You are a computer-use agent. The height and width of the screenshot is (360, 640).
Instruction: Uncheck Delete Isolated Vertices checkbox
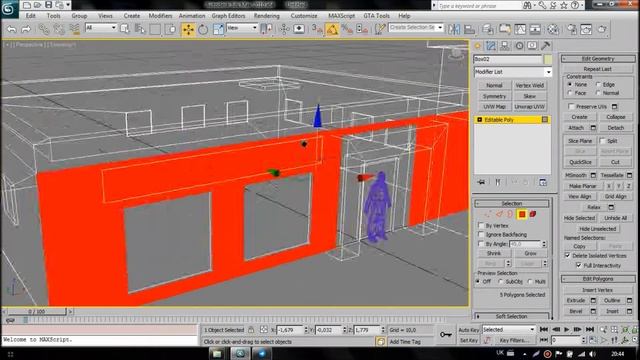coord(567,256)
